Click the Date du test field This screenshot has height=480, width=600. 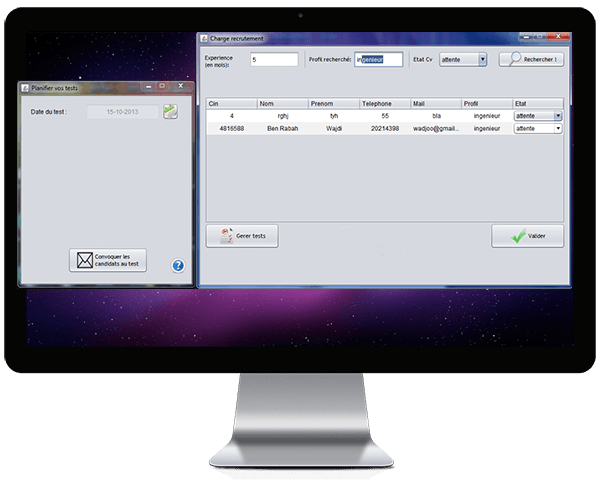123,112
